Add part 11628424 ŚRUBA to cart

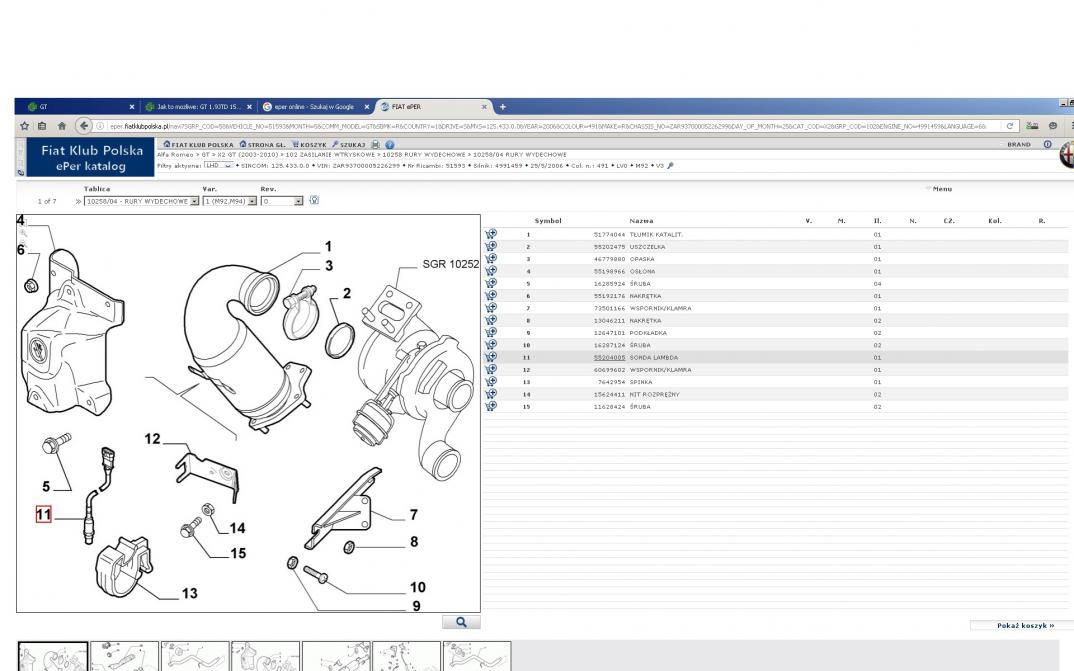point(491,407)
